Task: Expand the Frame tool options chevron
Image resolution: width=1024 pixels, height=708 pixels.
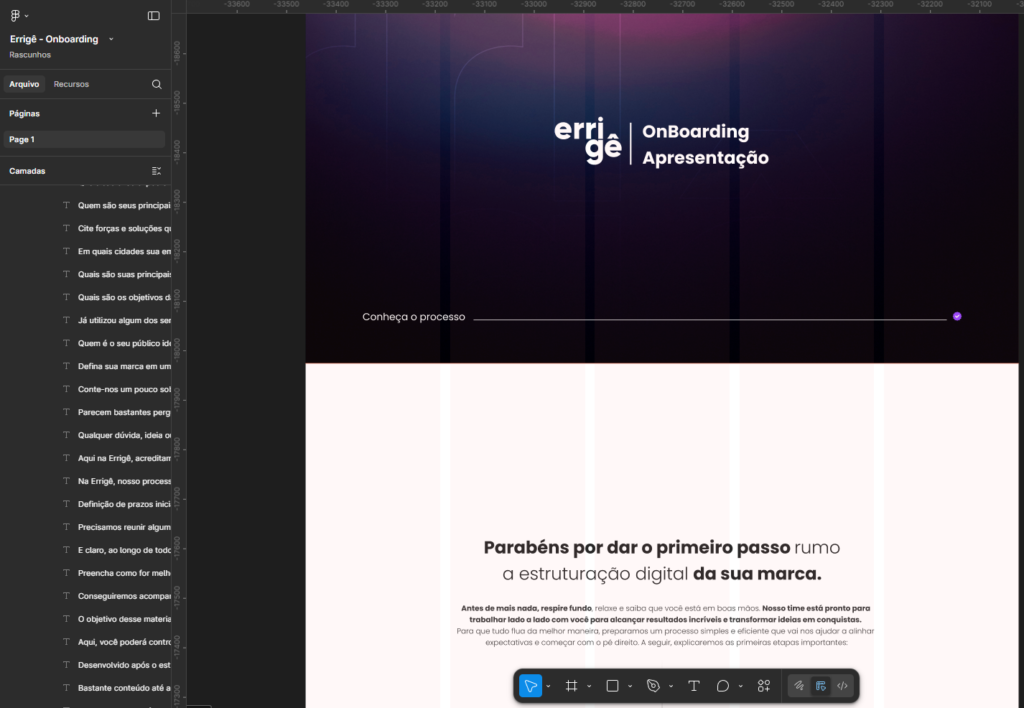Action: pos(589,686)
